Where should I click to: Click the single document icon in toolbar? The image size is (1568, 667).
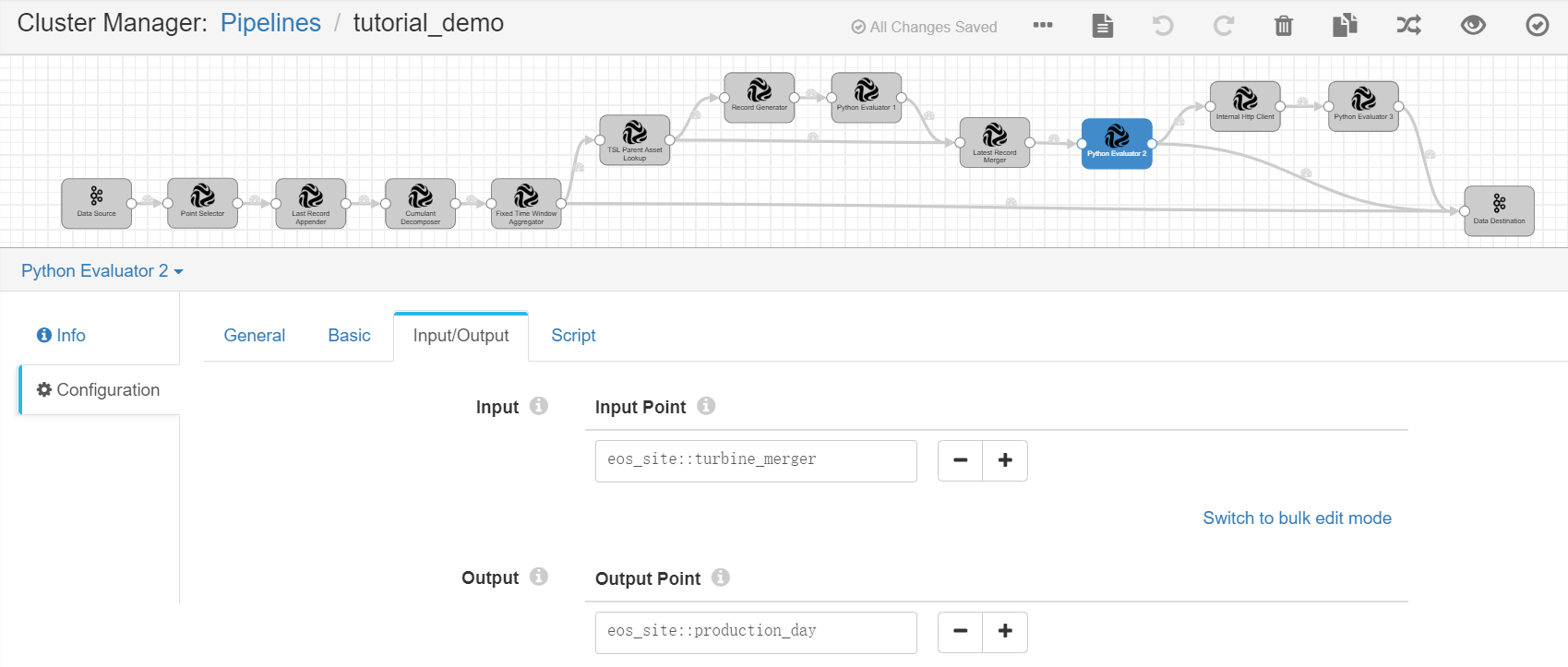tap(1102, 26)
